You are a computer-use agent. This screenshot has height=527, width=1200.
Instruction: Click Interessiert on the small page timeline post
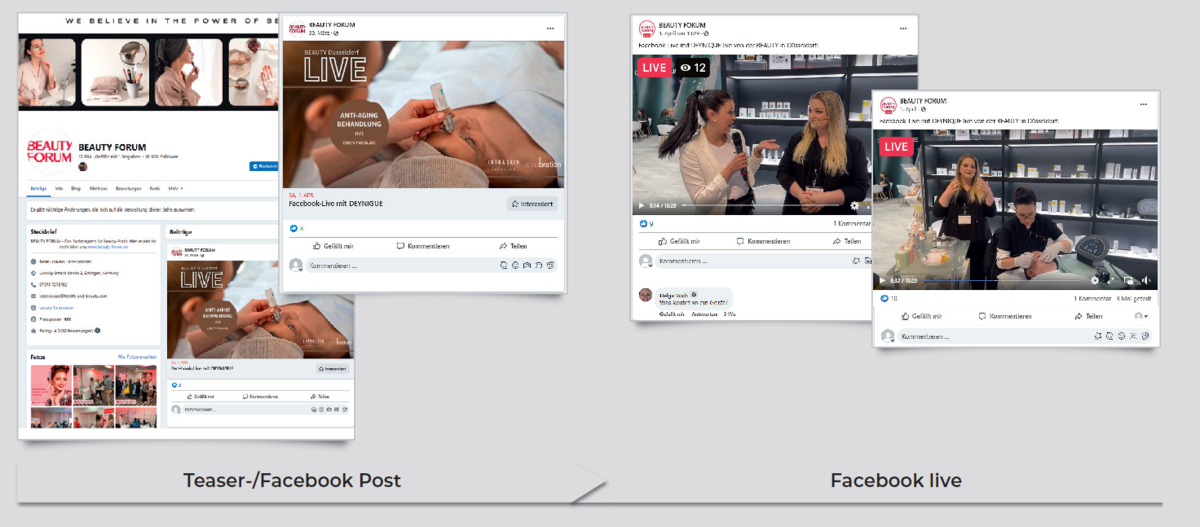click(x=334, y=369)
